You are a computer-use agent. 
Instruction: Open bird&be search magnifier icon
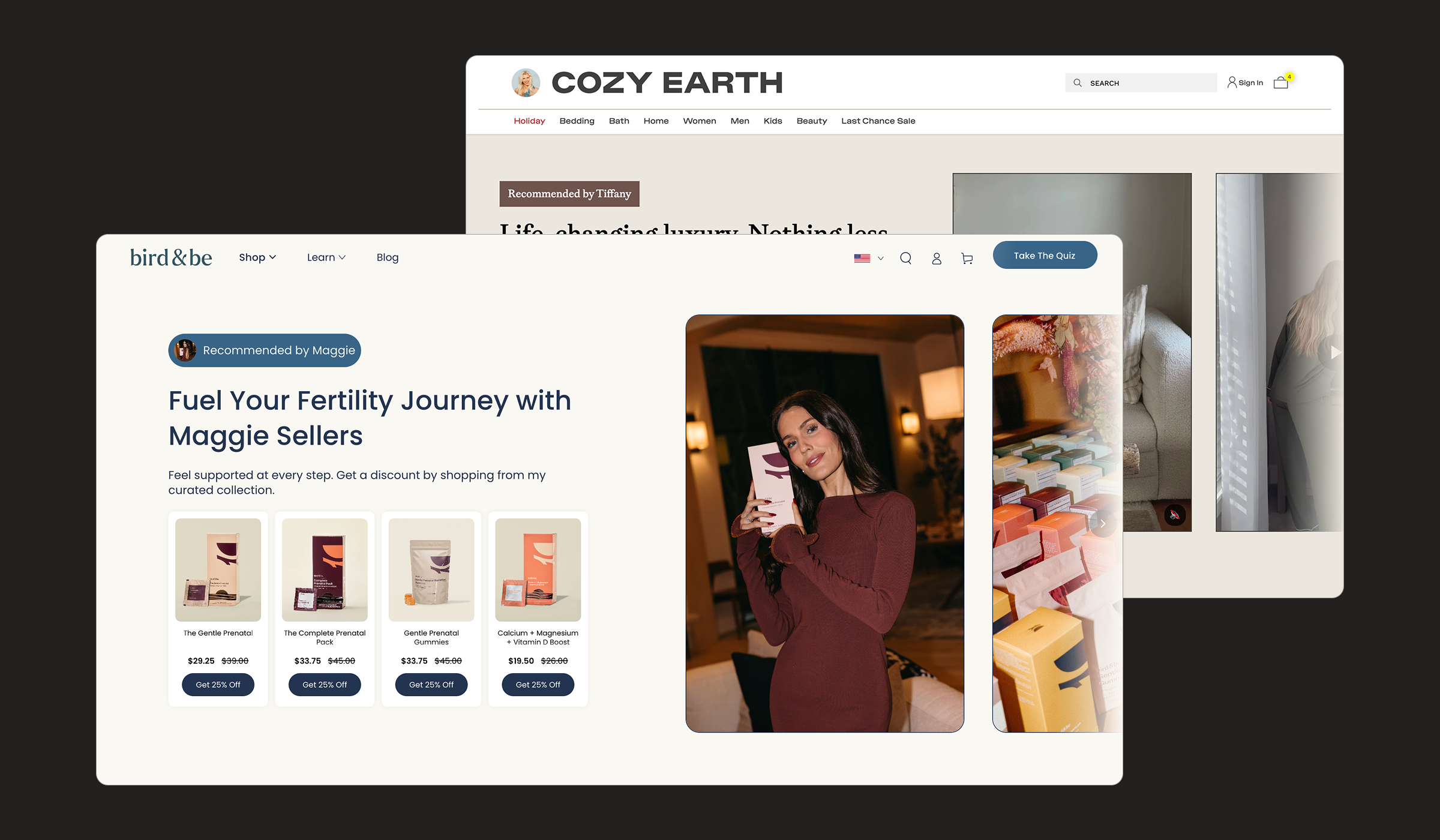(905, 259)
